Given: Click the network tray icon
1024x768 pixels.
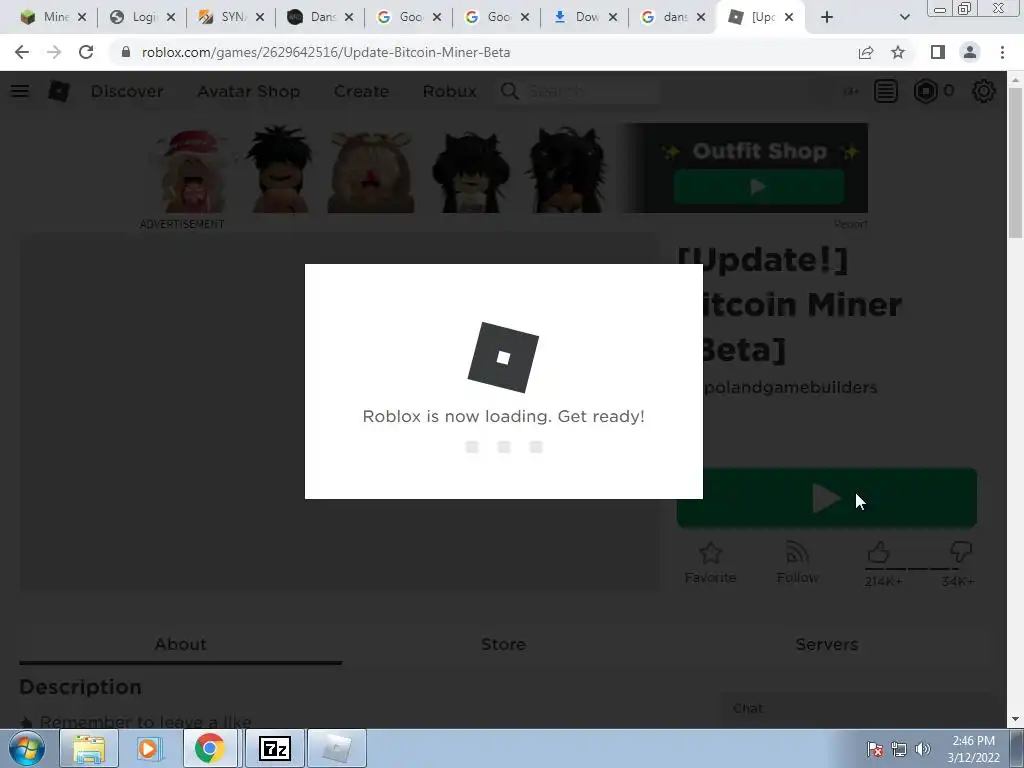Looking at the screenshot, I should 899,749.
